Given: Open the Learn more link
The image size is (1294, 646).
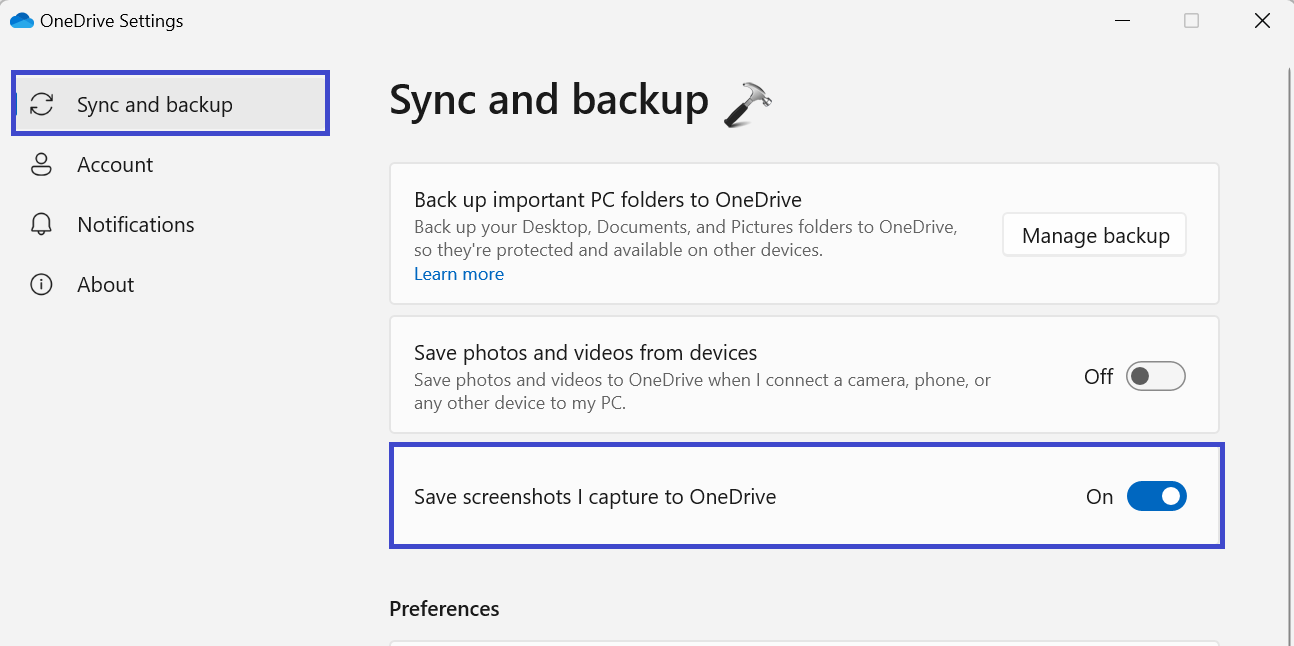Looking at the screenshot, I should click(459, 274).
